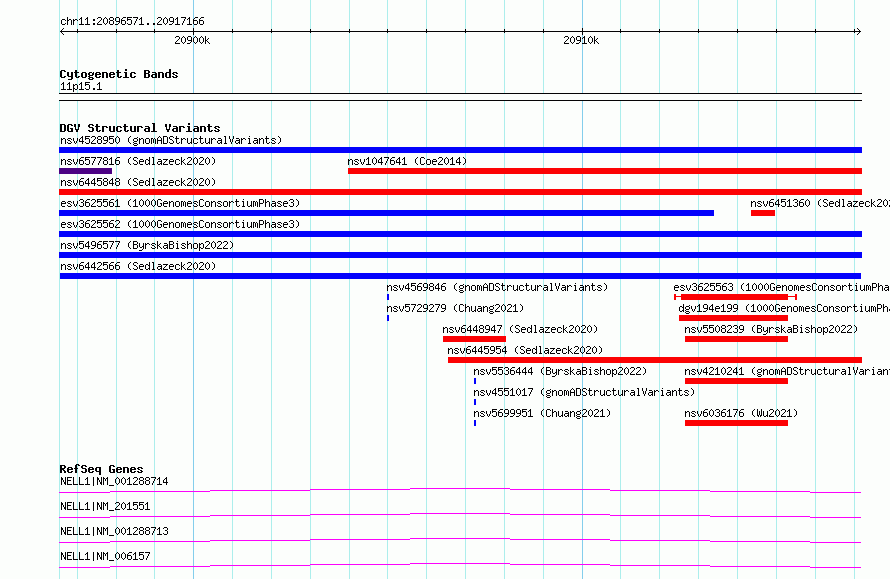Screen dimensions: 890x579
Task: Click the red bar of nsv6445848
Action: (x=460, y=192)
